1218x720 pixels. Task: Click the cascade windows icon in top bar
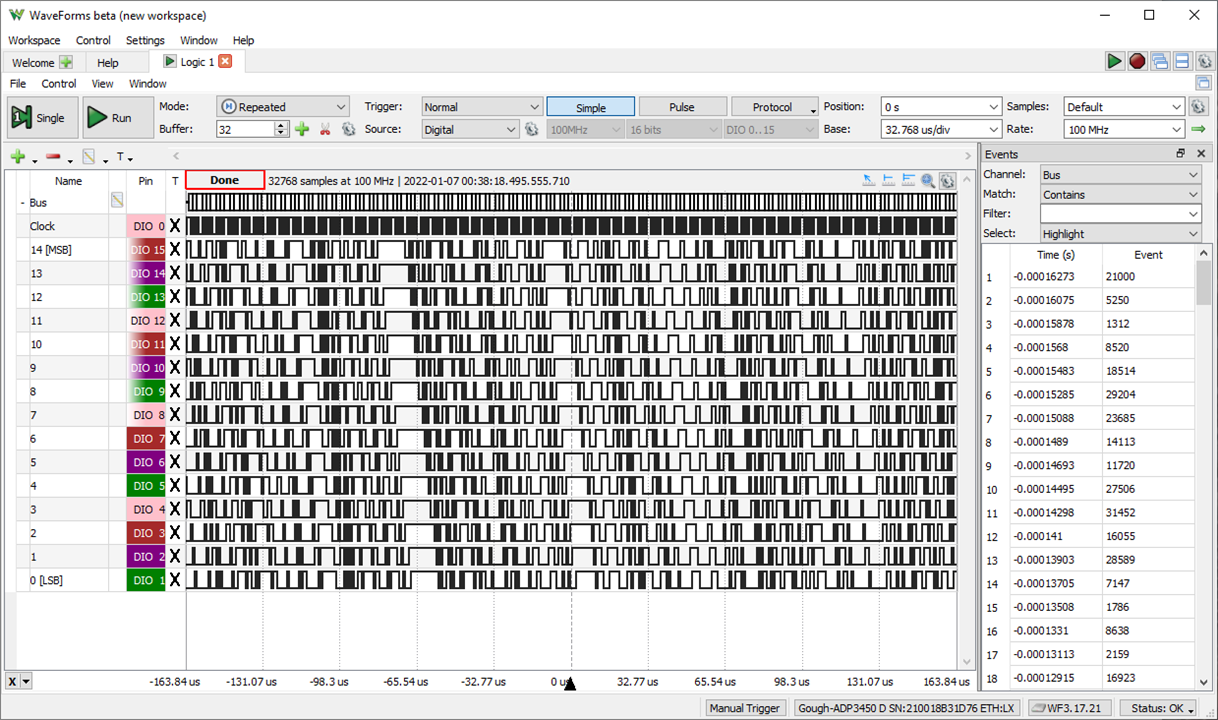[x=1160, y=62]
